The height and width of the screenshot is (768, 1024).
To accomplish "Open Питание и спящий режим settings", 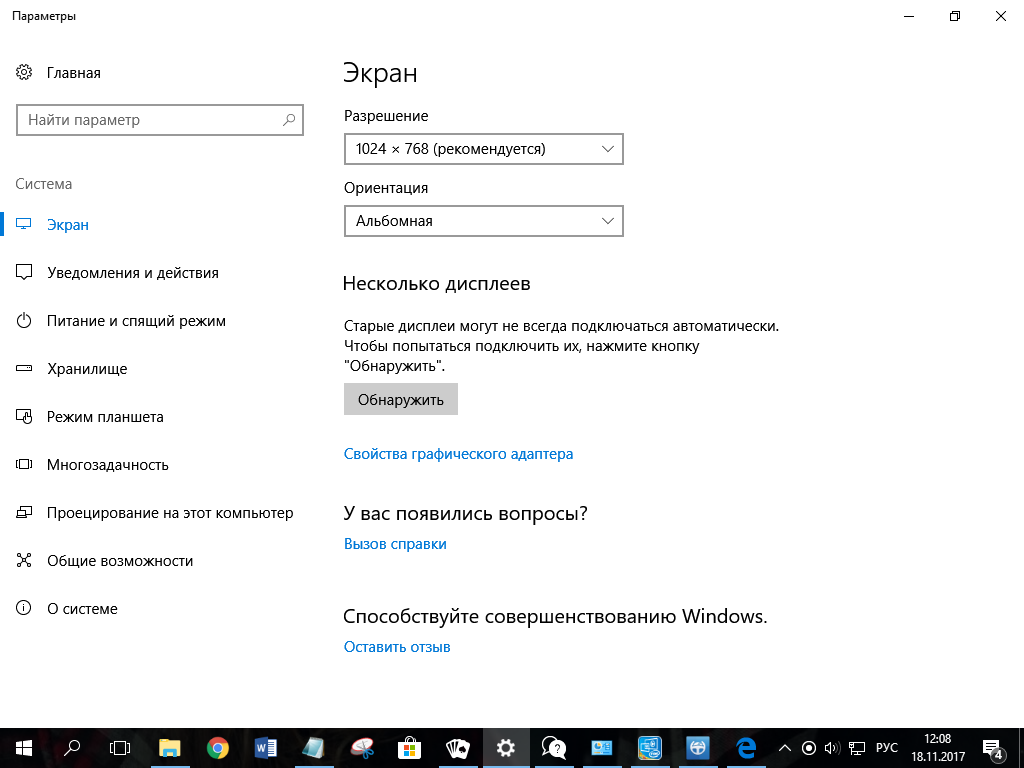I will point(136,321).
